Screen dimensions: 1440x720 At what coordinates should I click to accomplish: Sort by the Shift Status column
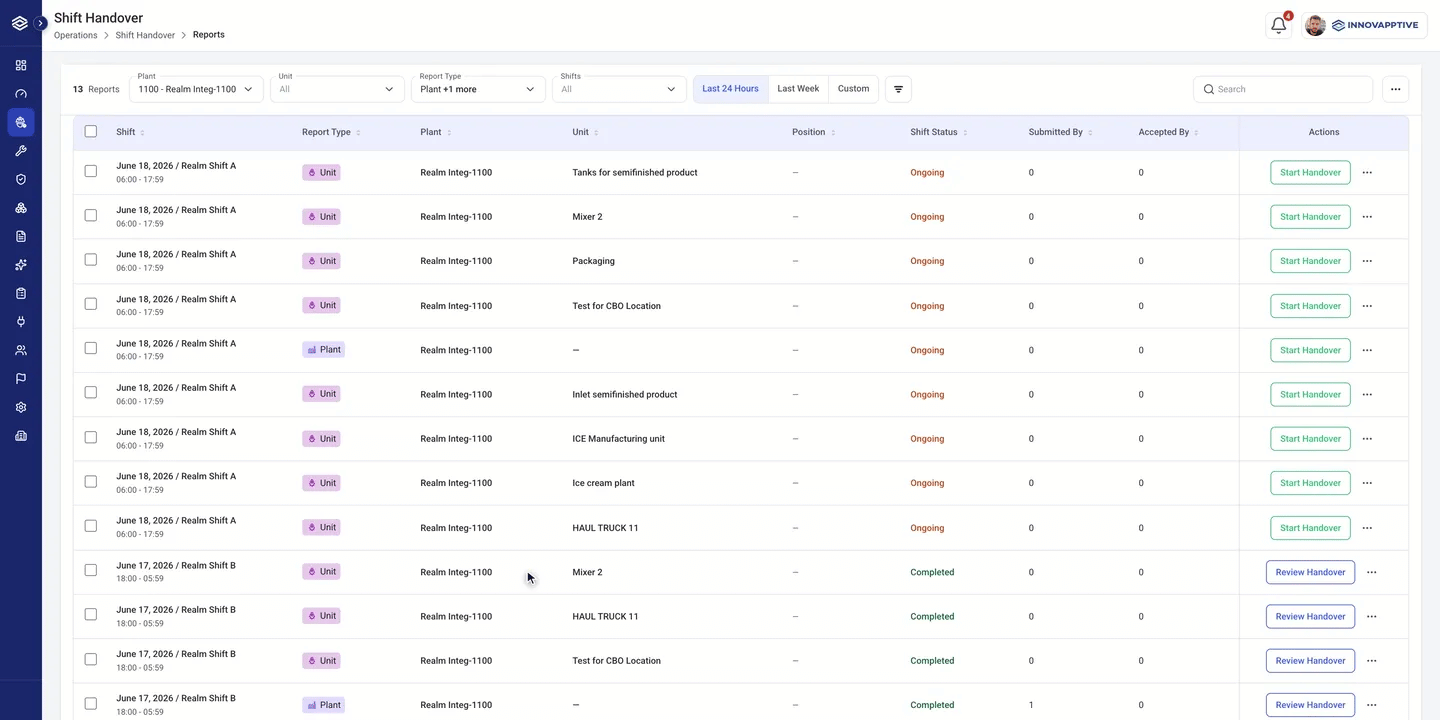click(938, 132)
